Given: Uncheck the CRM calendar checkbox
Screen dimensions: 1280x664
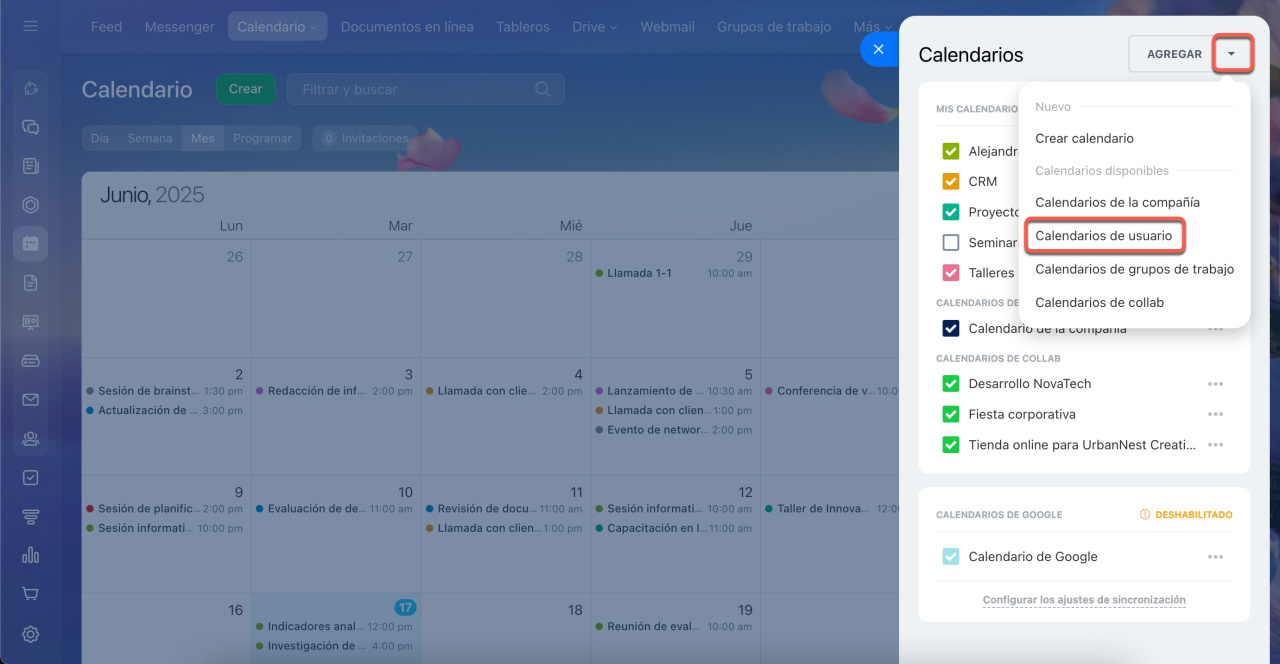Looking at the screenshot, I should click(x=951, y=182).
